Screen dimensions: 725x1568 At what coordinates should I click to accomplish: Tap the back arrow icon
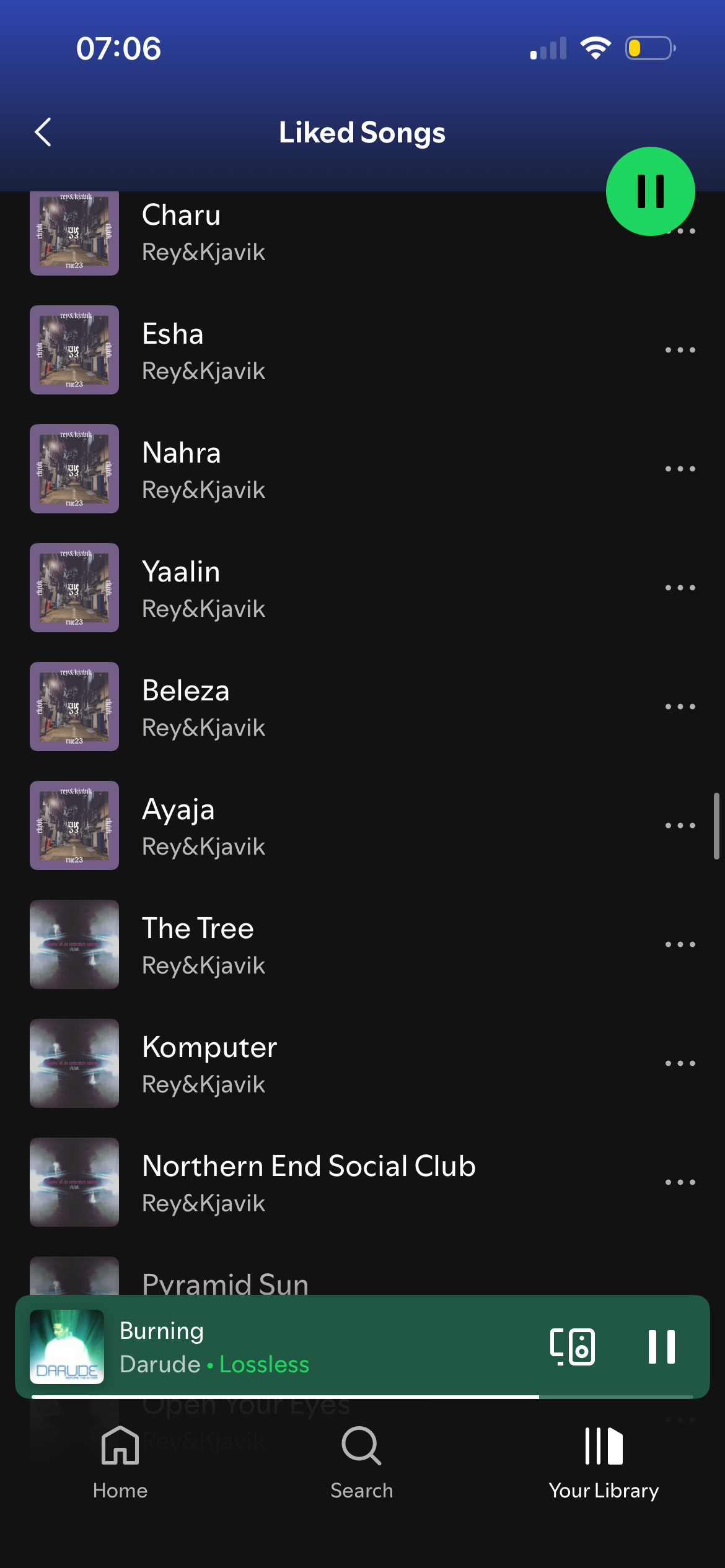tap(43, 132)
